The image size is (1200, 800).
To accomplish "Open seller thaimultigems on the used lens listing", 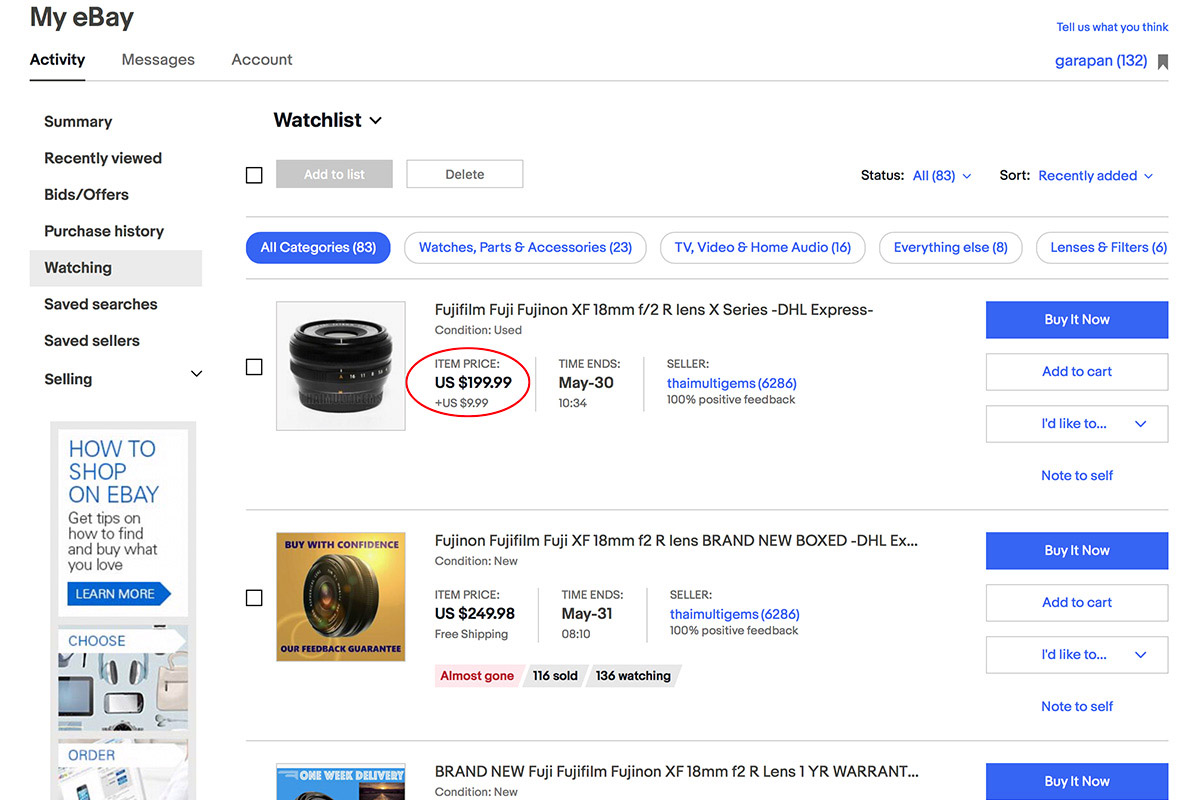I will pyautogui.click(x=732, y=383).
